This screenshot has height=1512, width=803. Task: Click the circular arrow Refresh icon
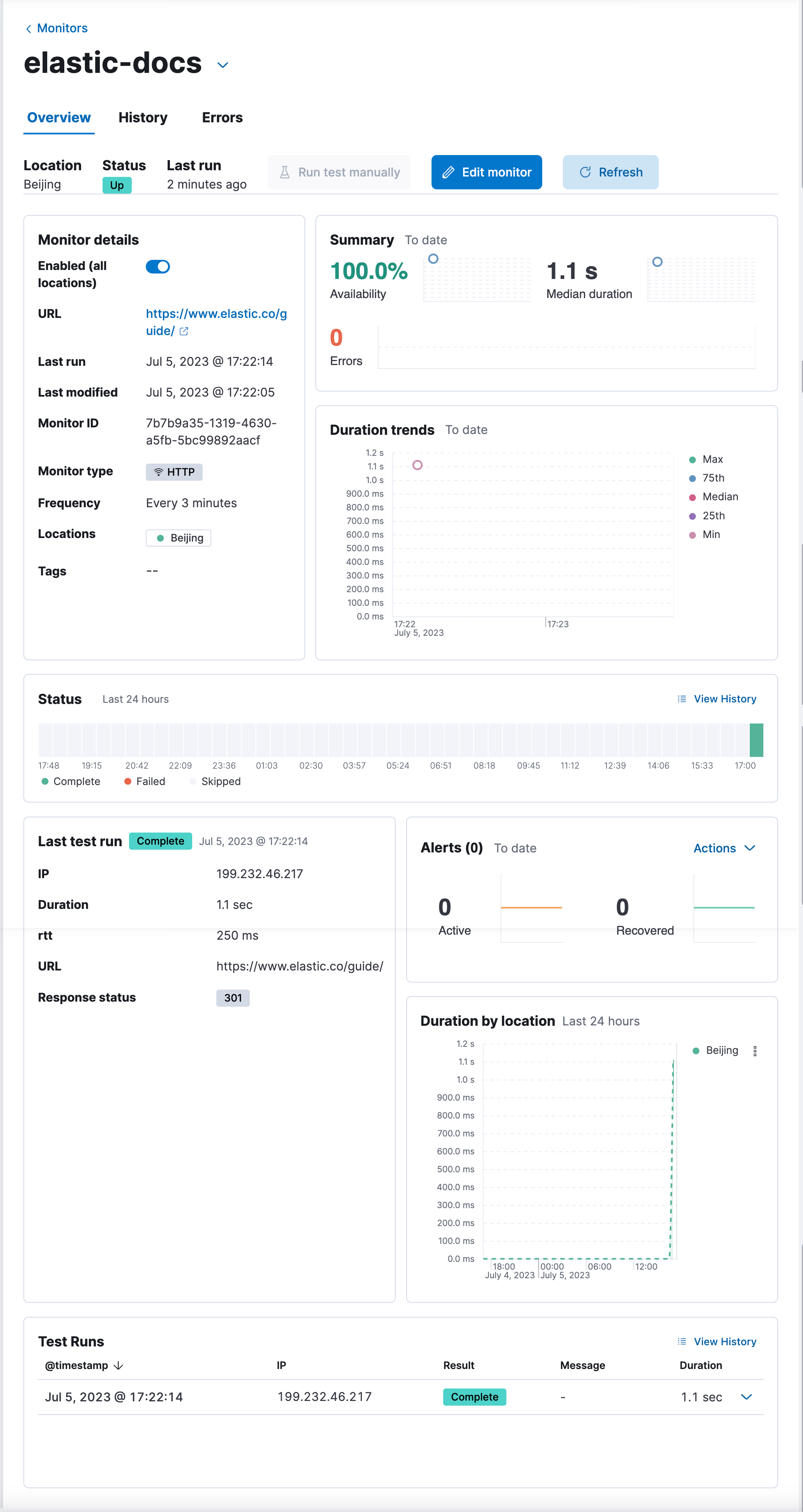click(585, 172)
